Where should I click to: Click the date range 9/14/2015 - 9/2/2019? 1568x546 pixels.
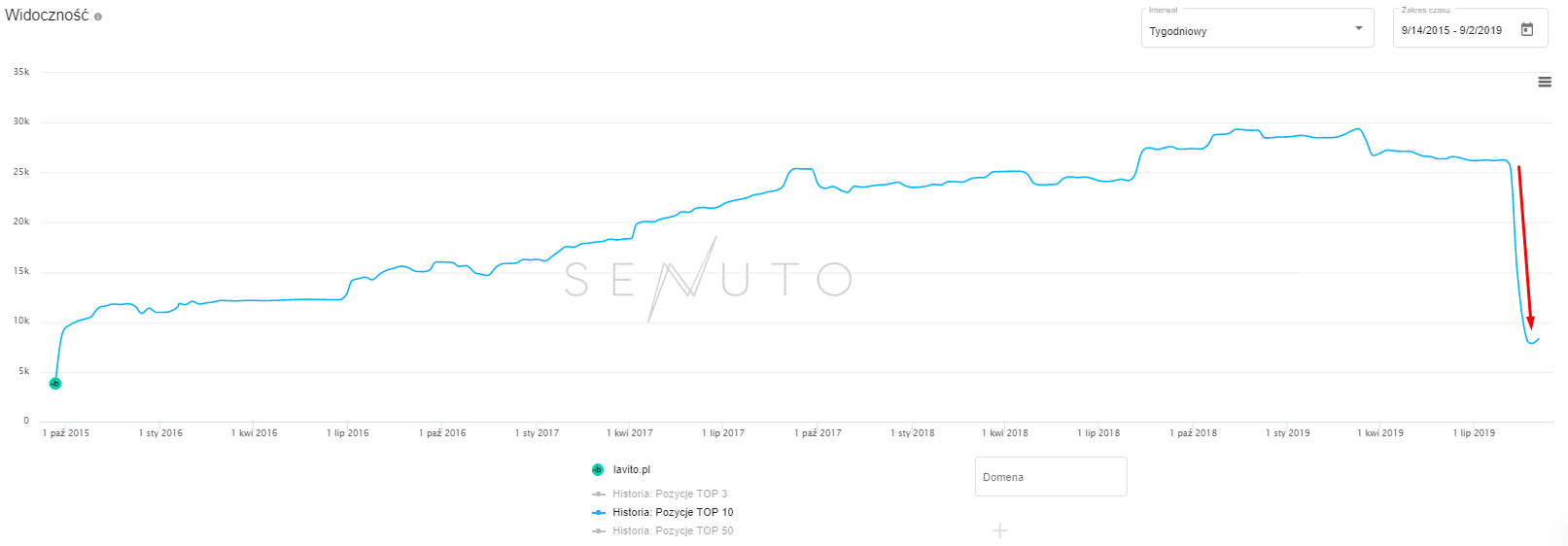1451,31
